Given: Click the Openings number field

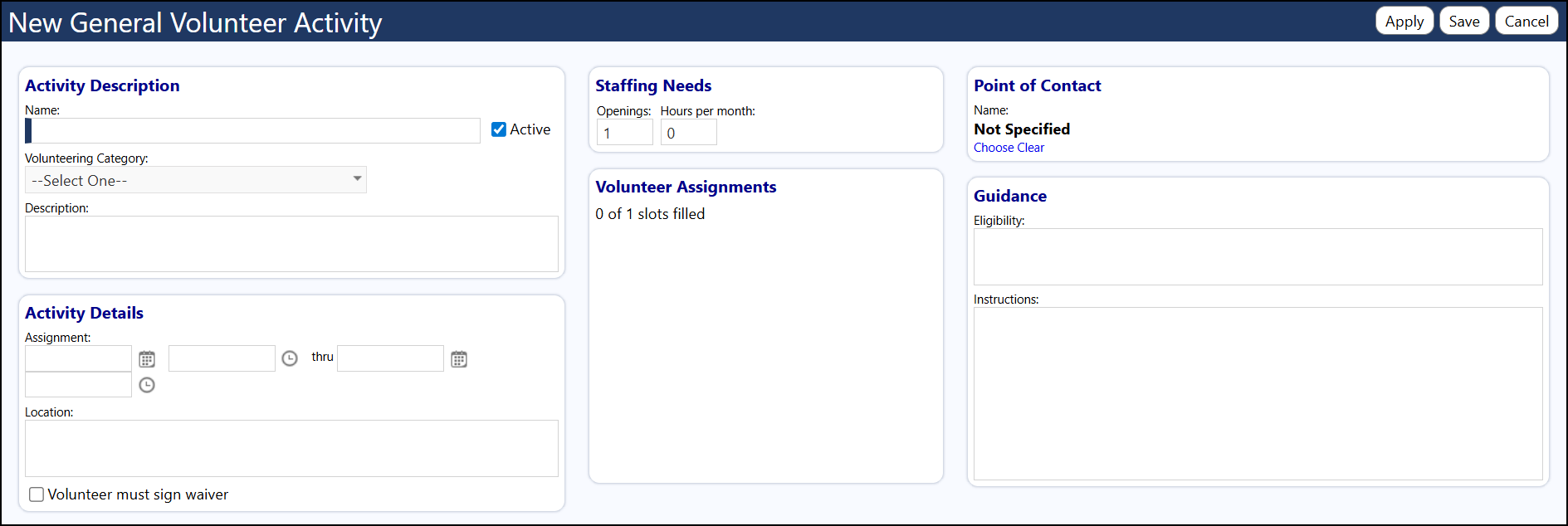Looking at the screenshot, I should click(x=625, y=133).
